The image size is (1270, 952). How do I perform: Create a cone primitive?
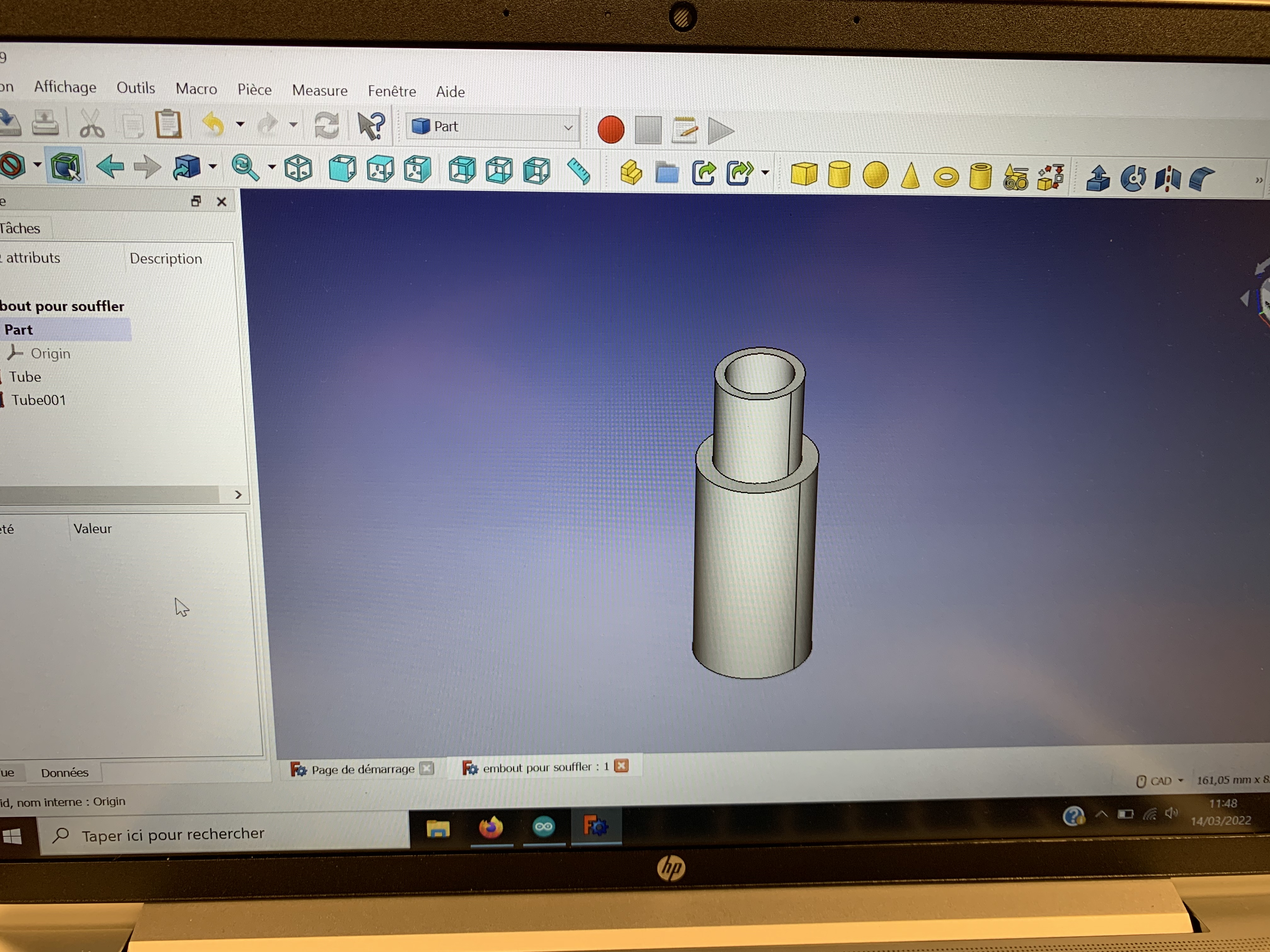click(x=910, y=176)
